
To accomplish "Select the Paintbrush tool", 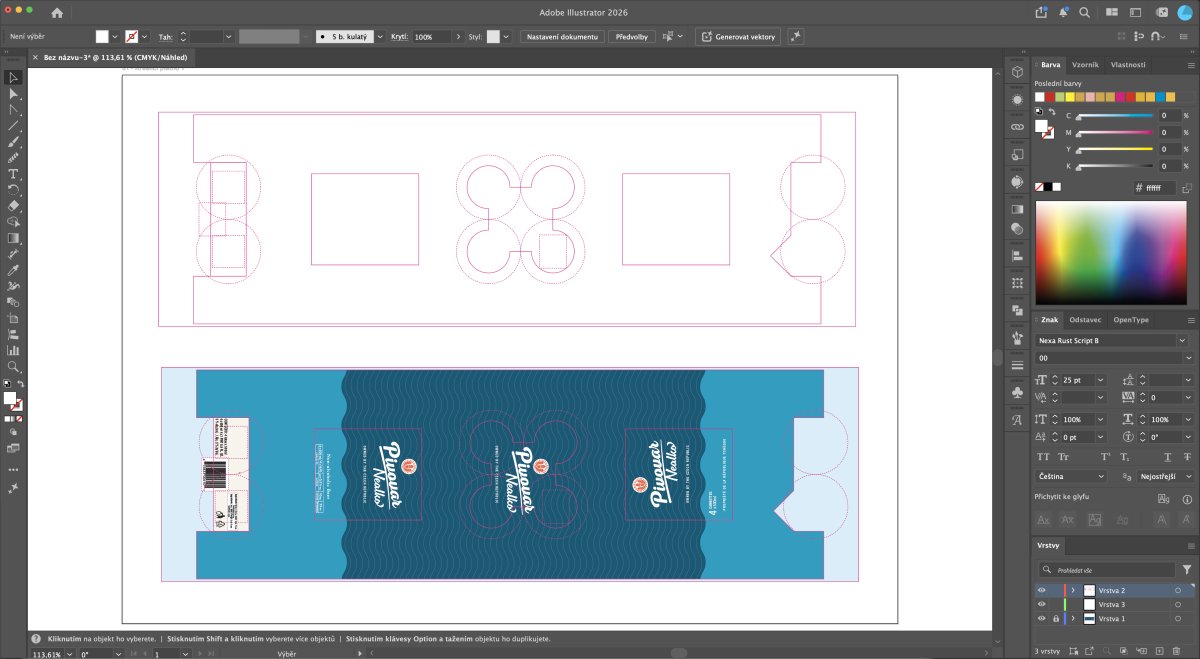I will click(13, 141).
